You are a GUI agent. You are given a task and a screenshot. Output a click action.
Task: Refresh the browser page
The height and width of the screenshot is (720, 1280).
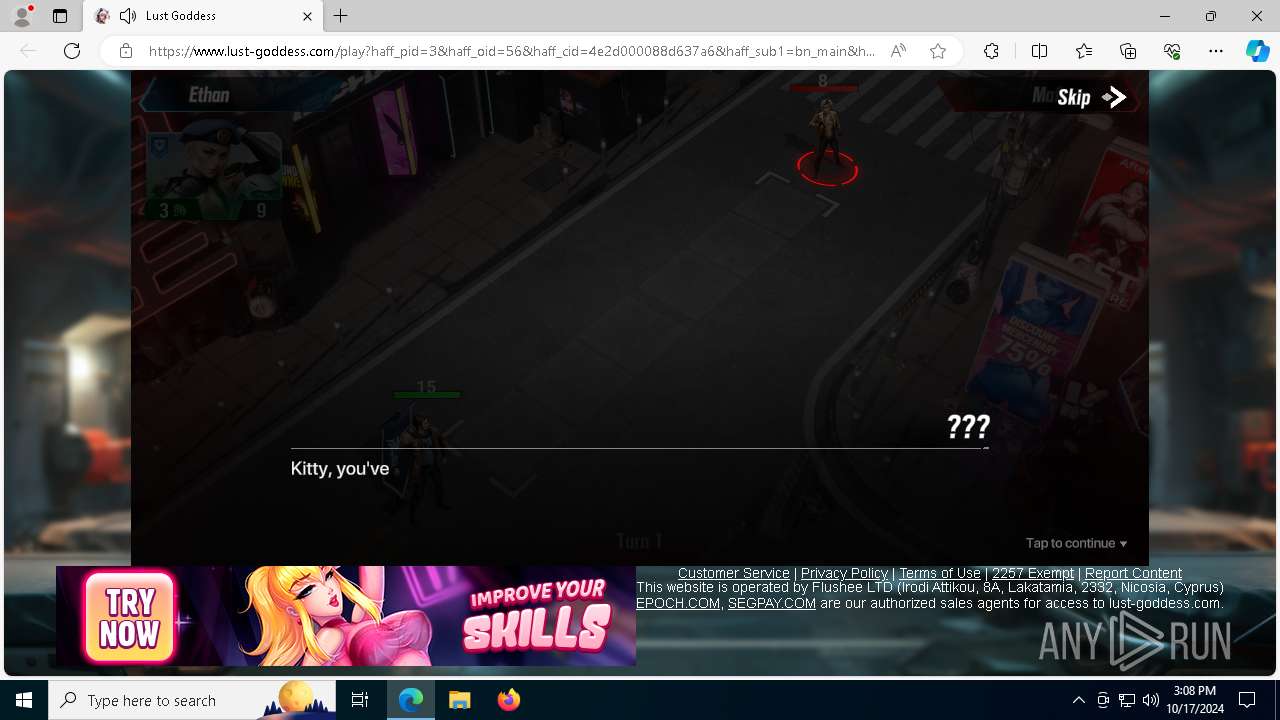pyautogui.click(x=72, y=51)
